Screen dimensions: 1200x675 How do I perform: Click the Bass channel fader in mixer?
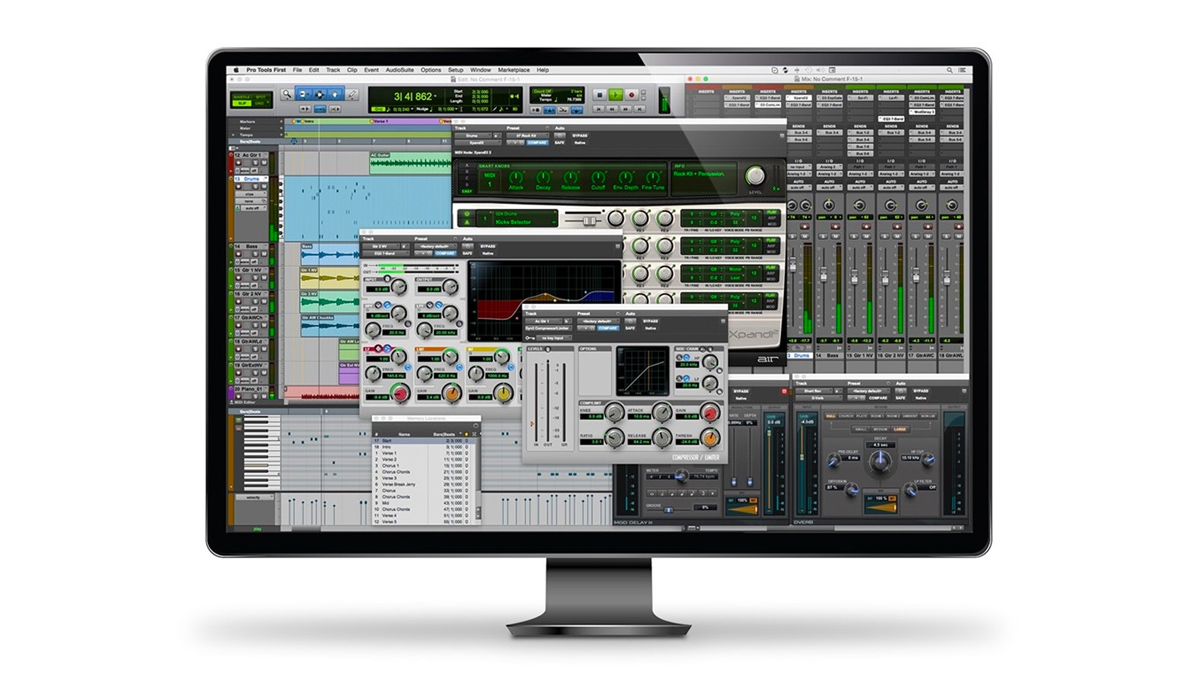[823, 276]
